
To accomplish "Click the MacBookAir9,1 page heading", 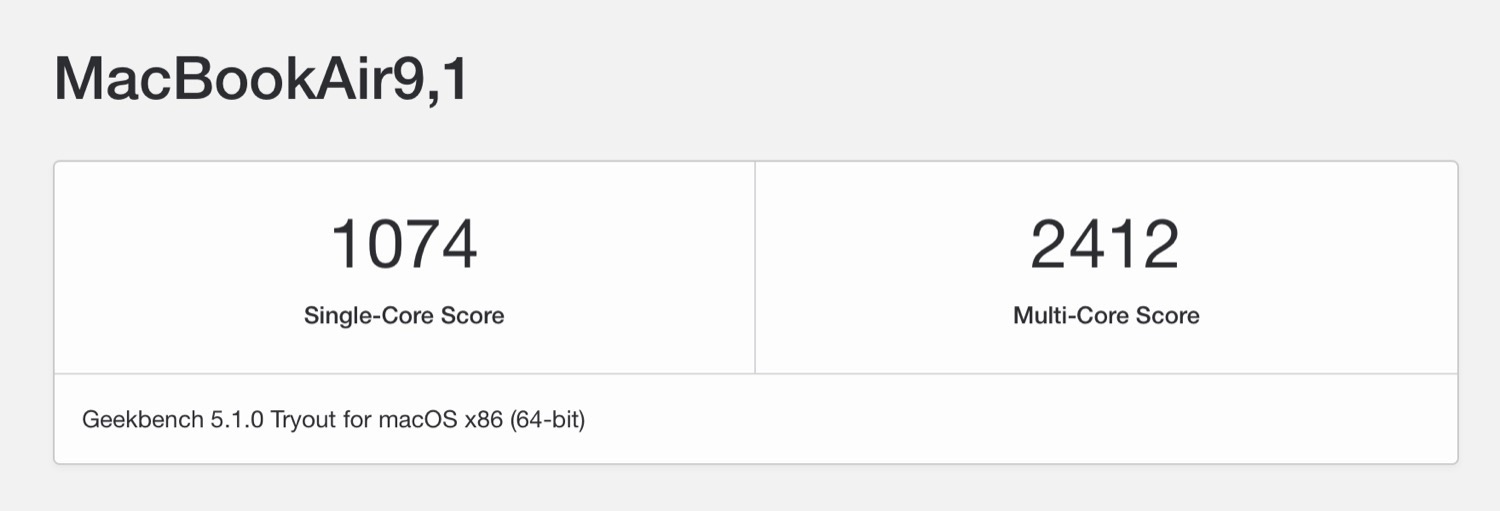I will pyautogui.click(x=260, y=78).
